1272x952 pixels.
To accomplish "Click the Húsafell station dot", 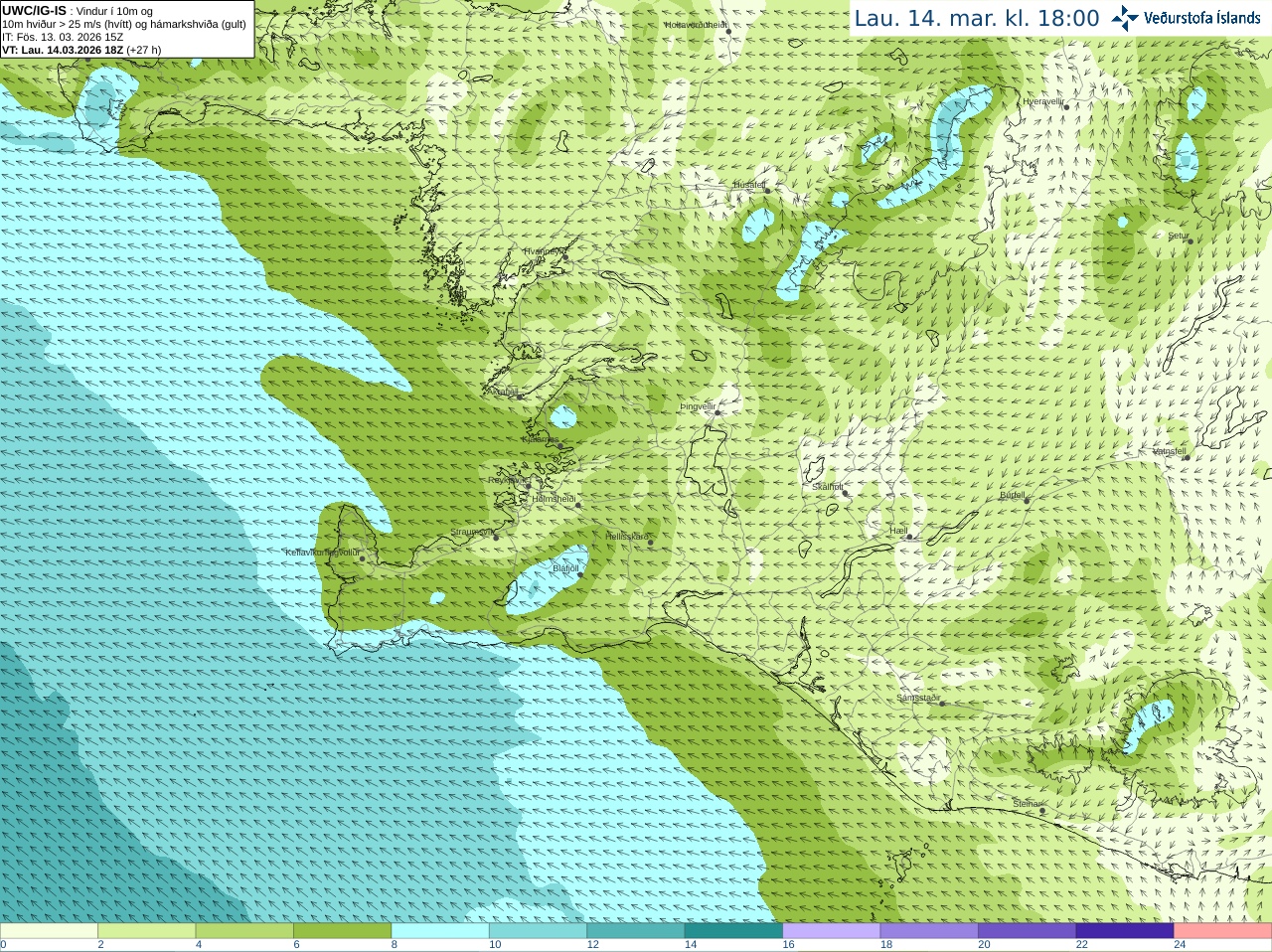I will pos(766,191).
